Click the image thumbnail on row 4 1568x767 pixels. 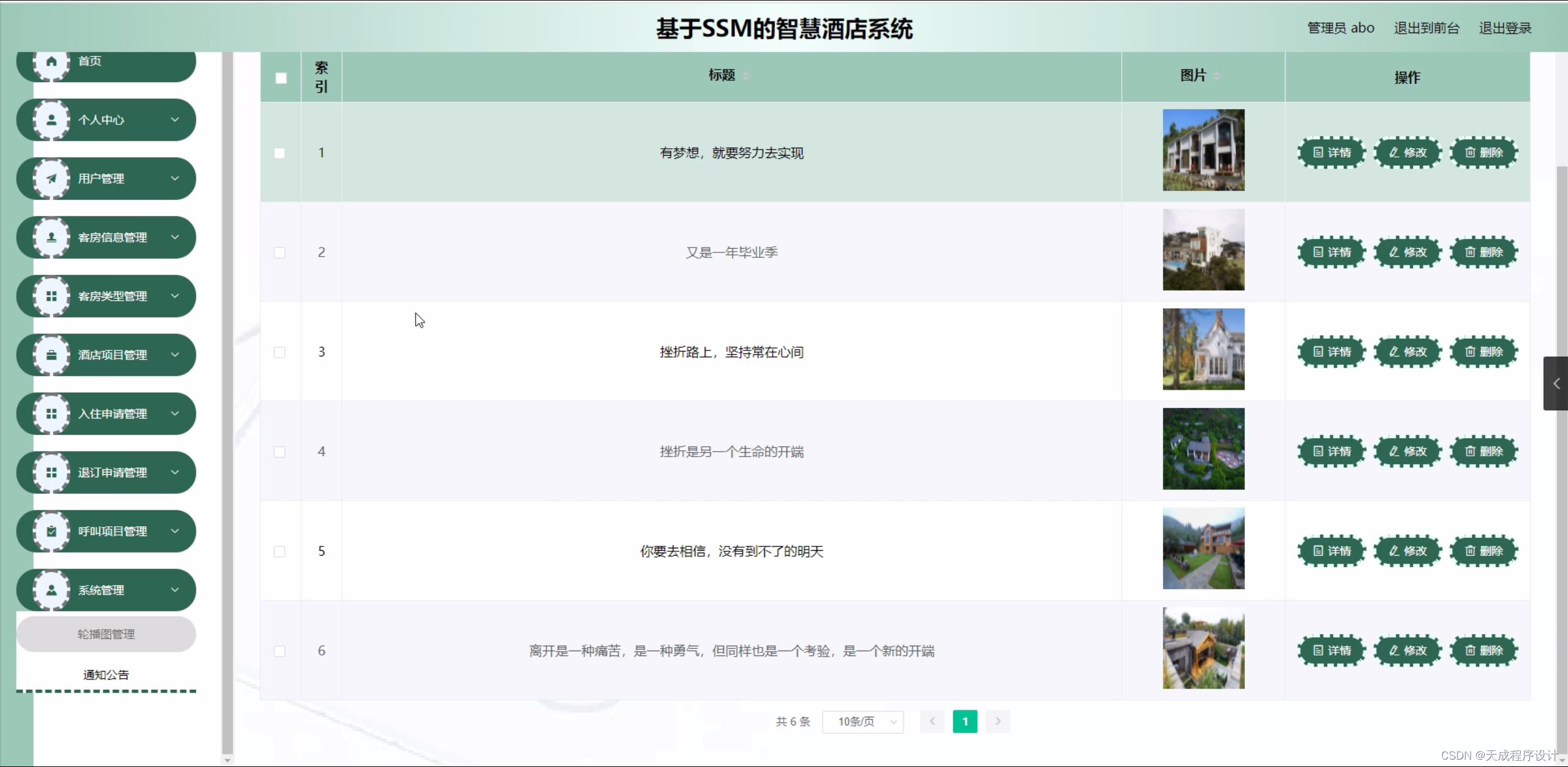pyautogui.click(x=1203, y=449)
